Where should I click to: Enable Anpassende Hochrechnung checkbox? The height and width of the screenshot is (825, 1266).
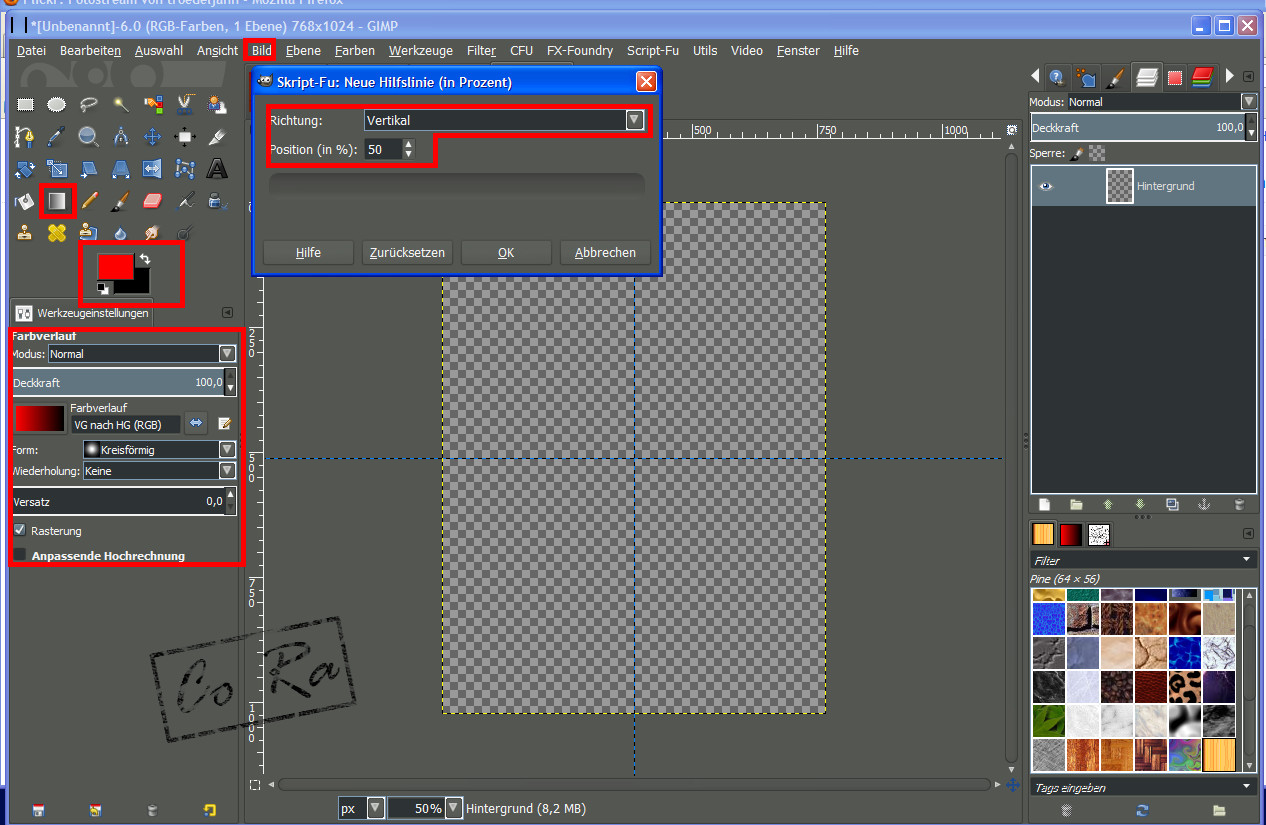[x=20, y=555]
